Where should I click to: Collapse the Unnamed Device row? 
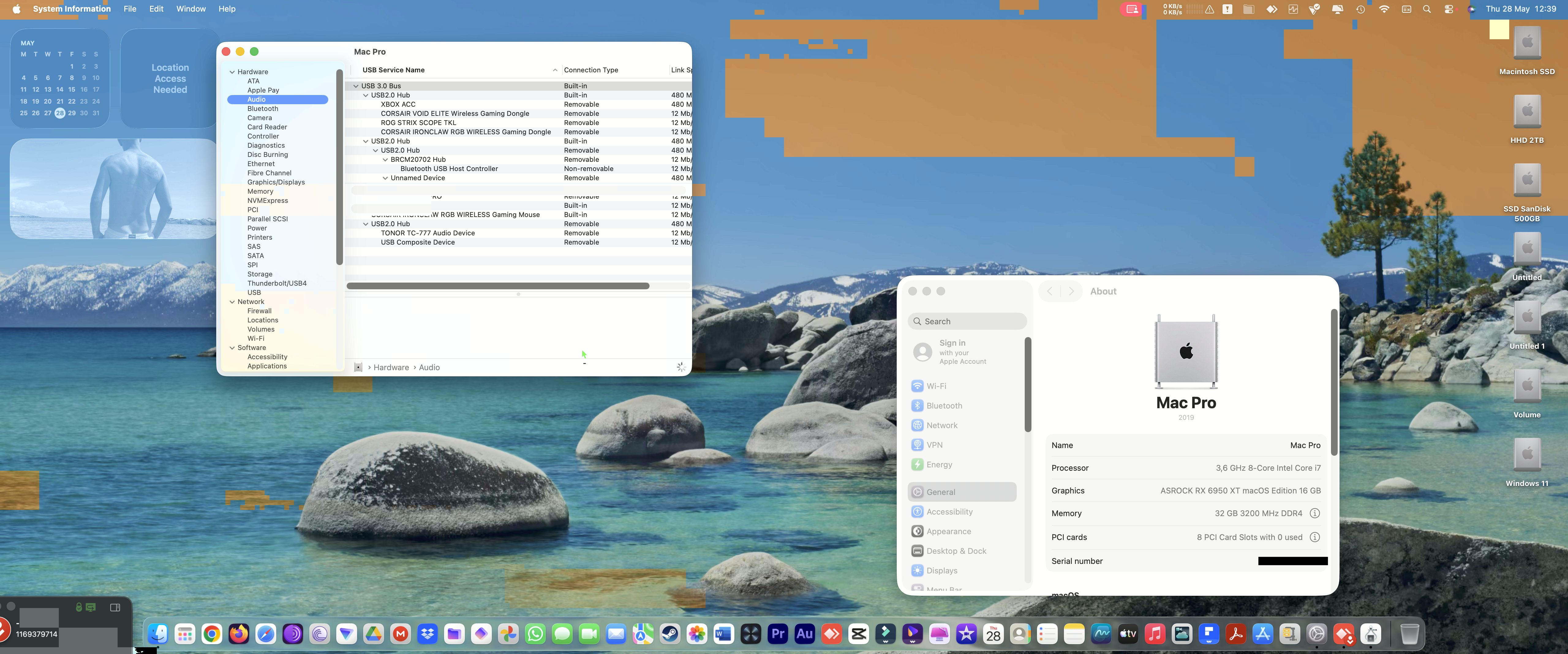[385, 178]
